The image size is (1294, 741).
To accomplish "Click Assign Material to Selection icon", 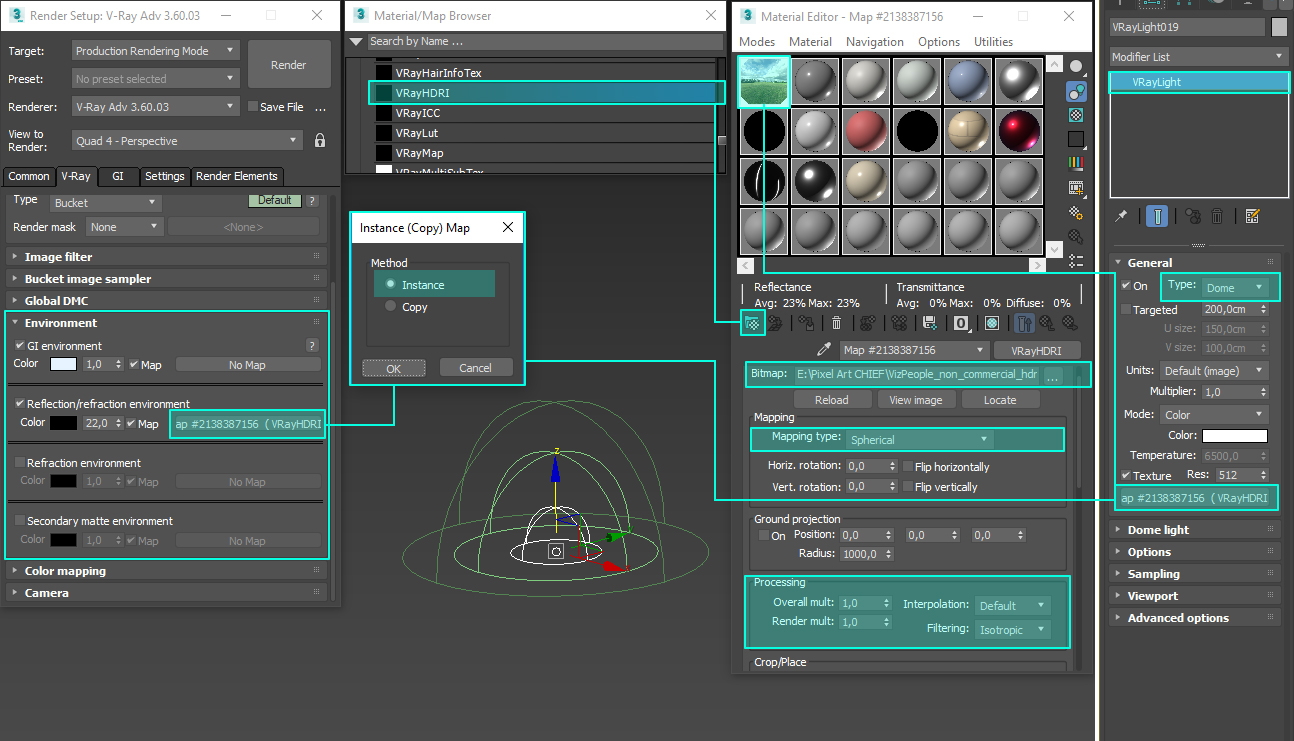I will [x=806, y=323].
